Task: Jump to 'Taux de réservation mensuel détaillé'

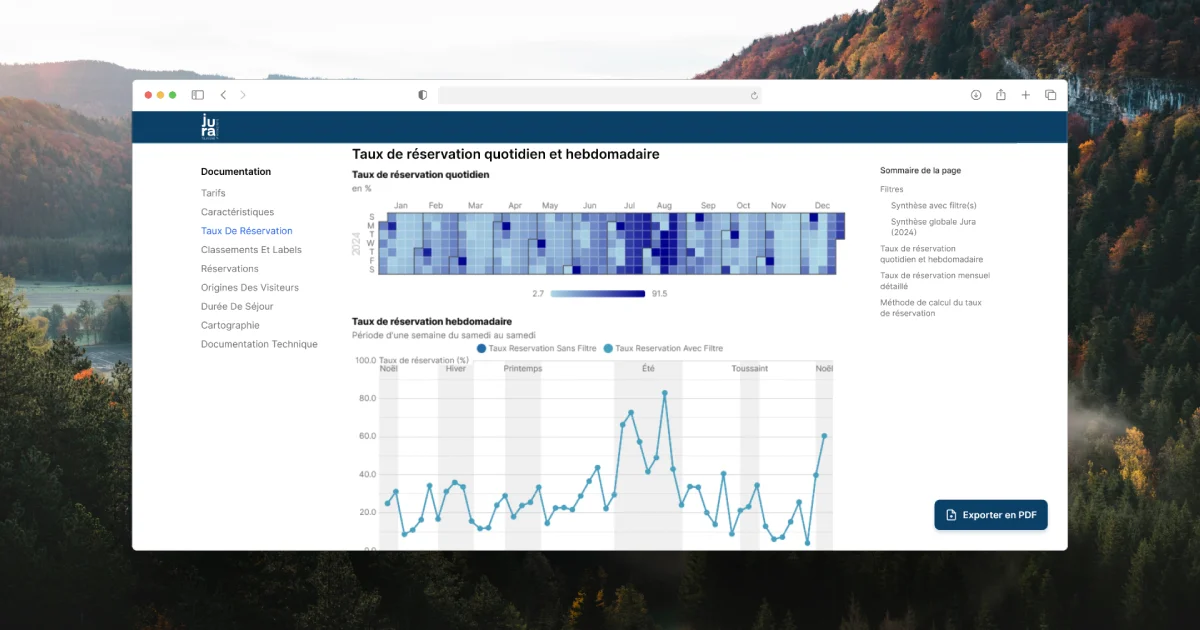Action: pos(934,281)
